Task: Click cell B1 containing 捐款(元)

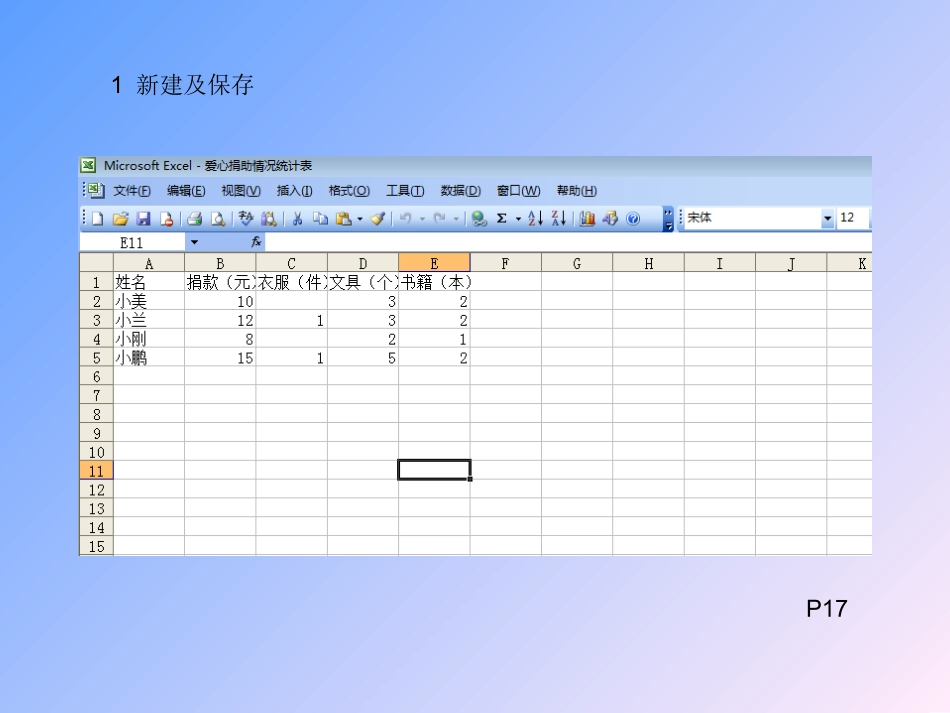Action: 220,282
